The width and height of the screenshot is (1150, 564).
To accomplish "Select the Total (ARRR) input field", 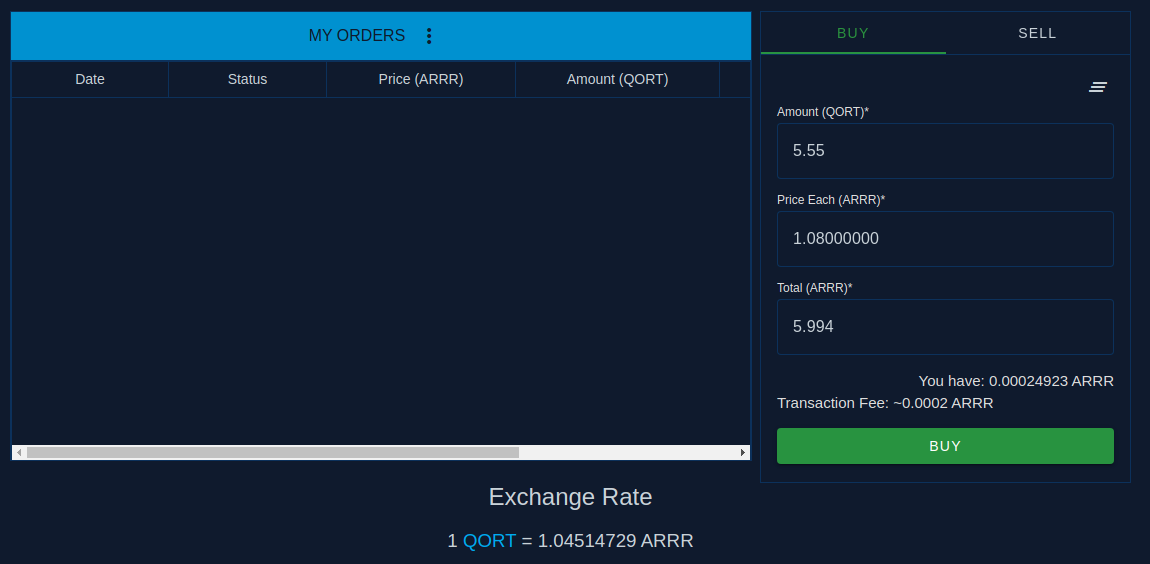I will (x=945, y=327).
